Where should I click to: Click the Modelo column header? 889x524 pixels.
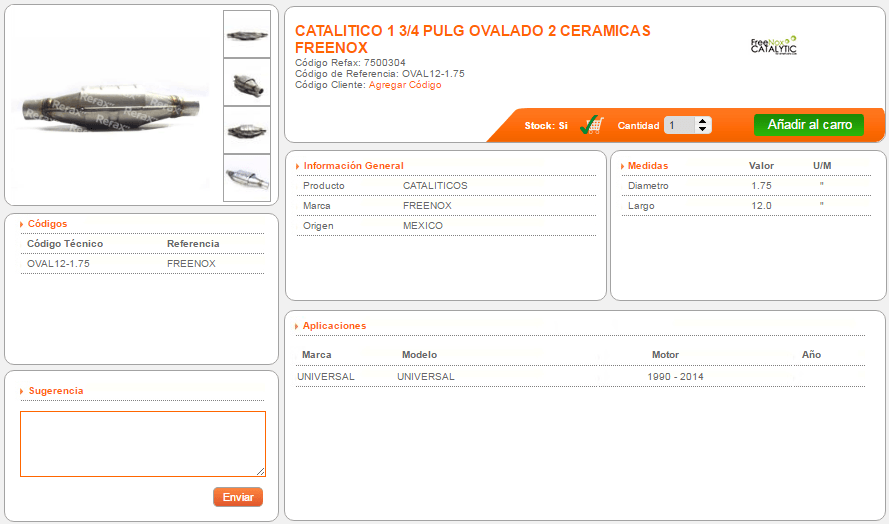tap(420, 355)
